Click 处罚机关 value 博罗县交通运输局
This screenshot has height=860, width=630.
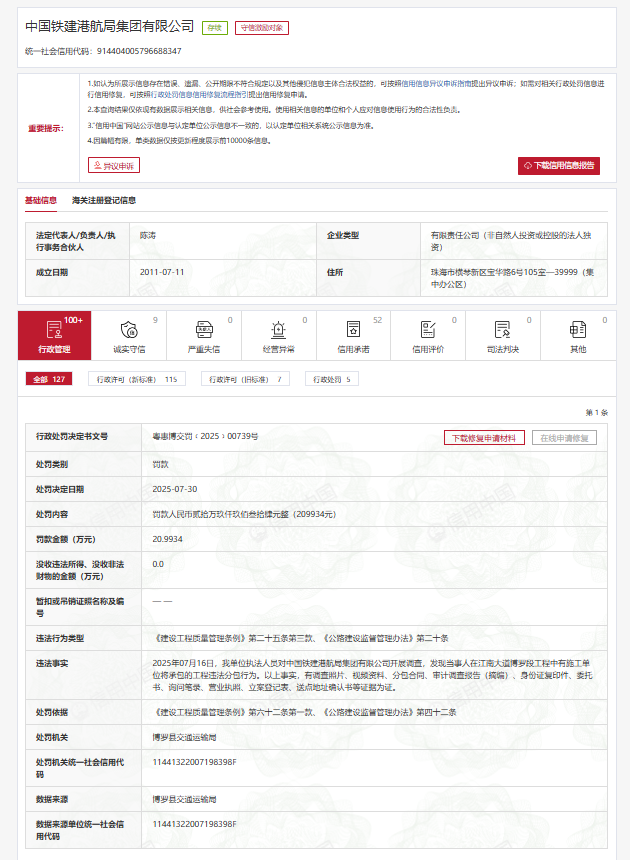point(184,738)
